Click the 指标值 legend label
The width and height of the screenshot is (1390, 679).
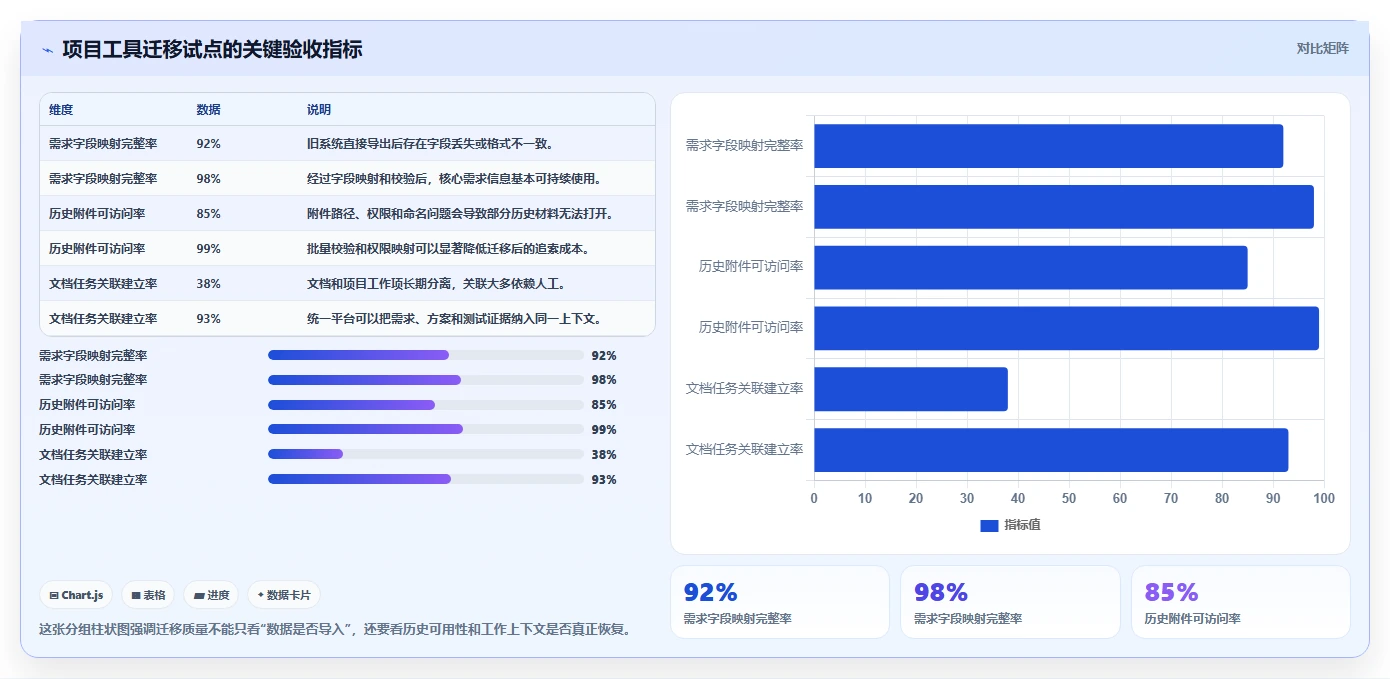point(1022,526)
